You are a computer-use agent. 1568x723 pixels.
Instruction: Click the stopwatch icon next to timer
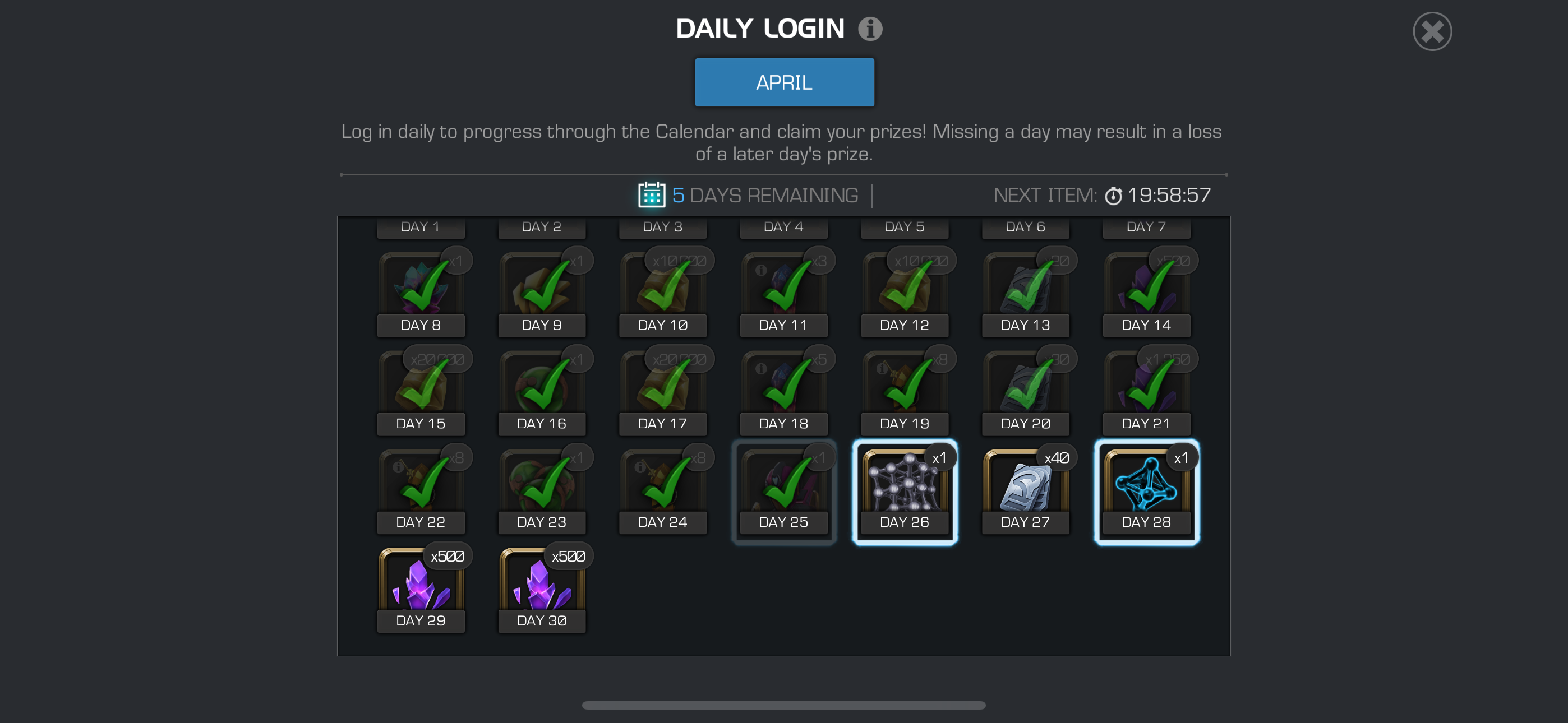point(1113,196)
